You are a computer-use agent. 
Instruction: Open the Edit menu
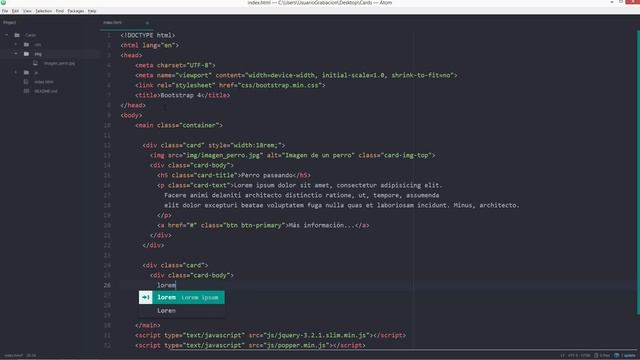click(x=15, y=11)
